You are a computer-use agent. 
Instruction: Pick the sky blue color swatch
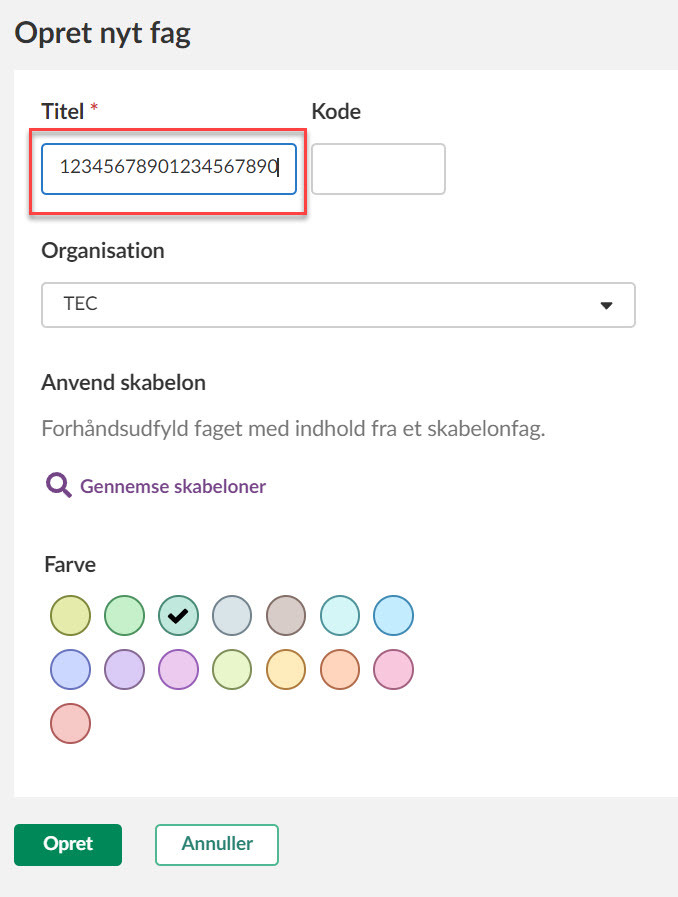point(394,616)
